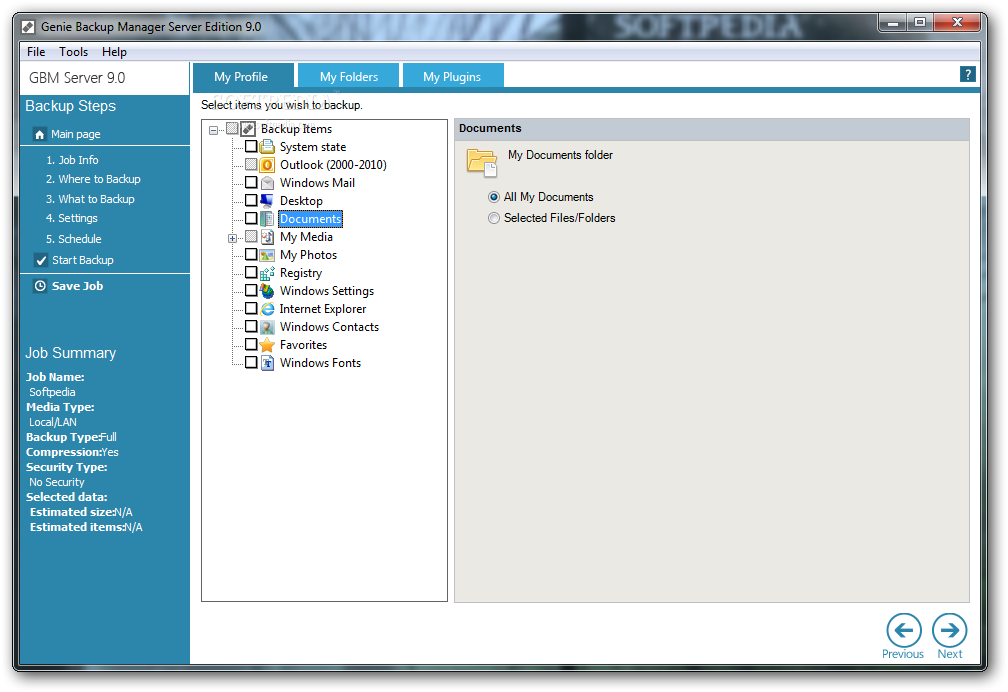Check the Internet Explorer checkbox

[251, 309]
